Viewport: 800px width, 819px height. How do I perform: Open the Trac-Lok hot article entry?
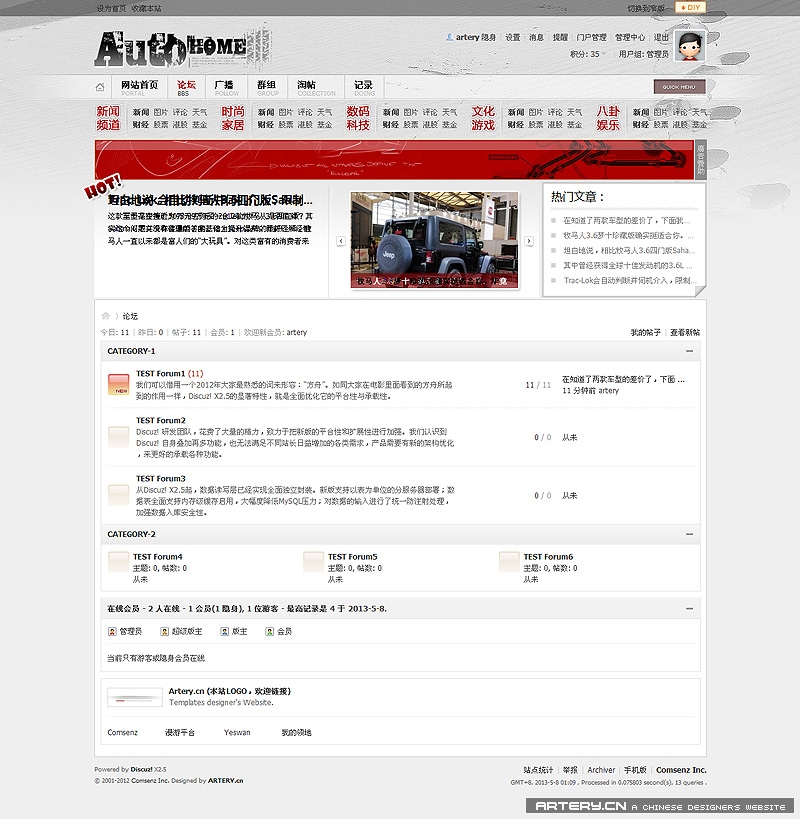[x=630, y=280]
